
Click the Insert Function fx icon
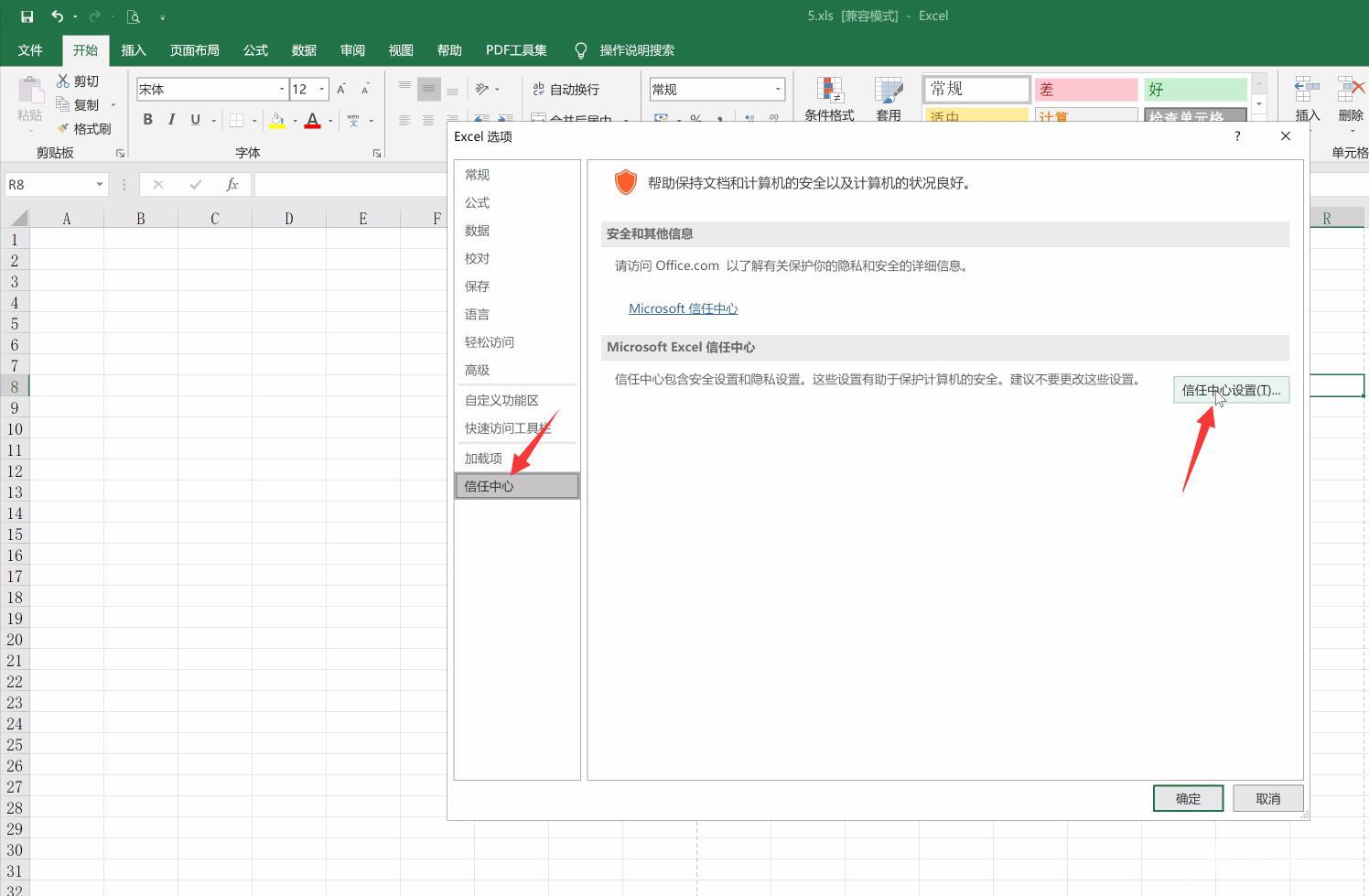(232, 184)
